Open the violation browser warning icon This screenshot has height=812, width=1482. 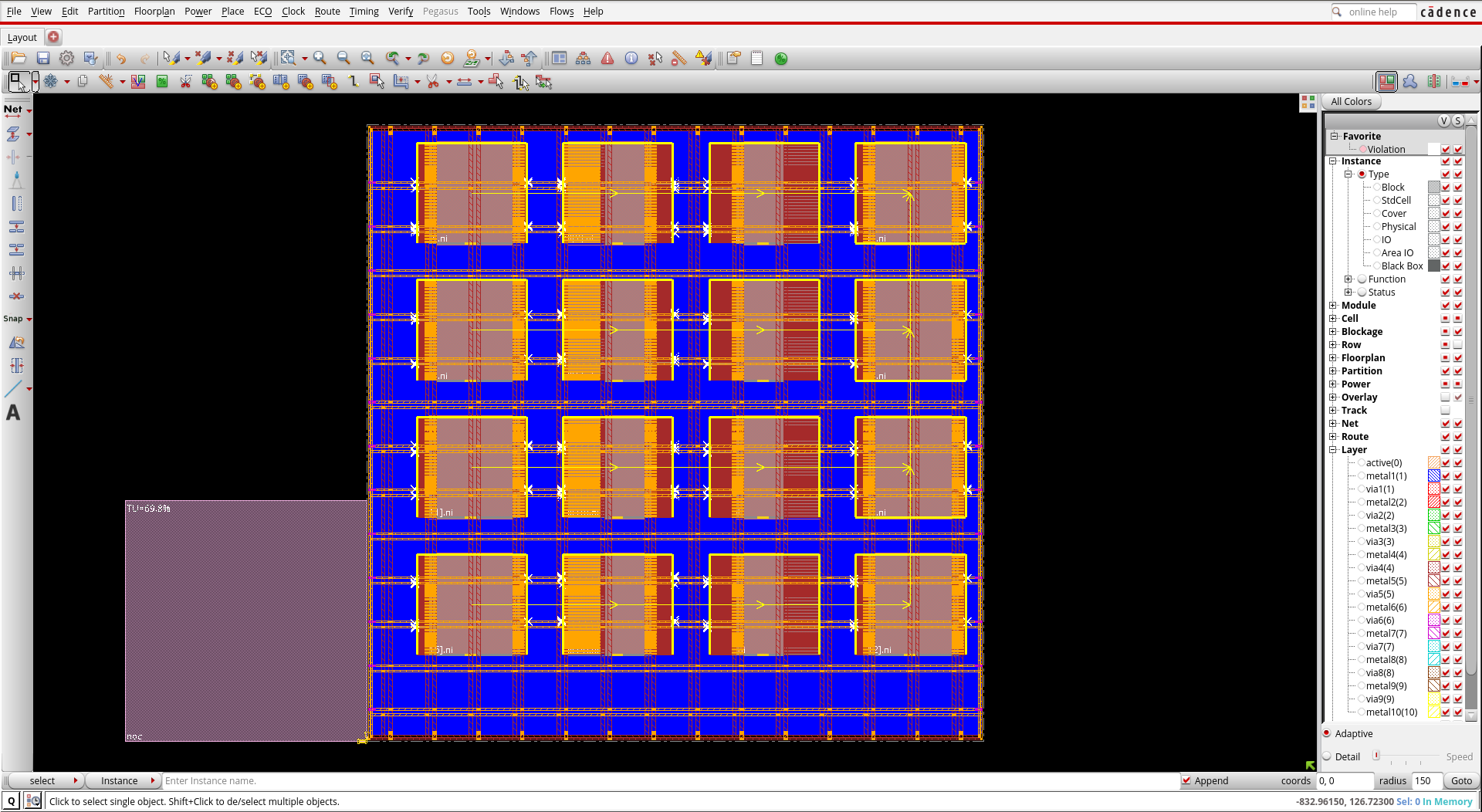607,59
